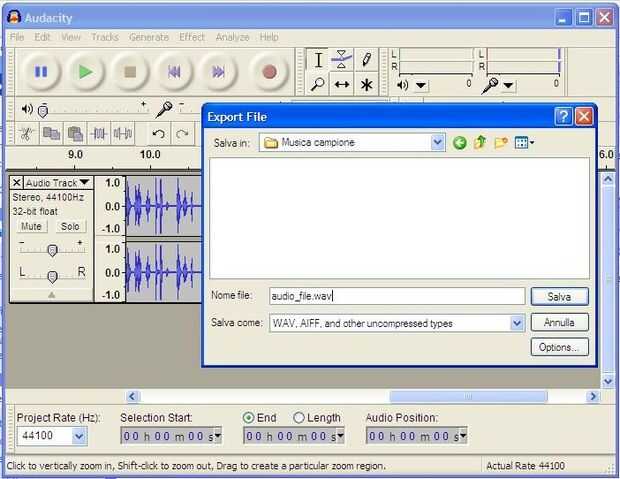
Task: Open export Options button
Action: tap(559, 347)
